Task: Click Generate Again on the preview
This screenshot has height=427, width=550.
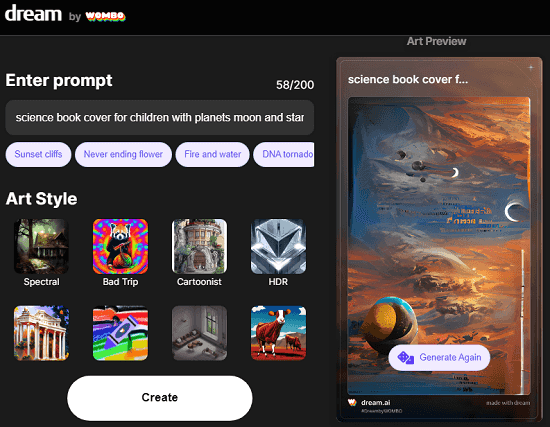Action: 439,358
